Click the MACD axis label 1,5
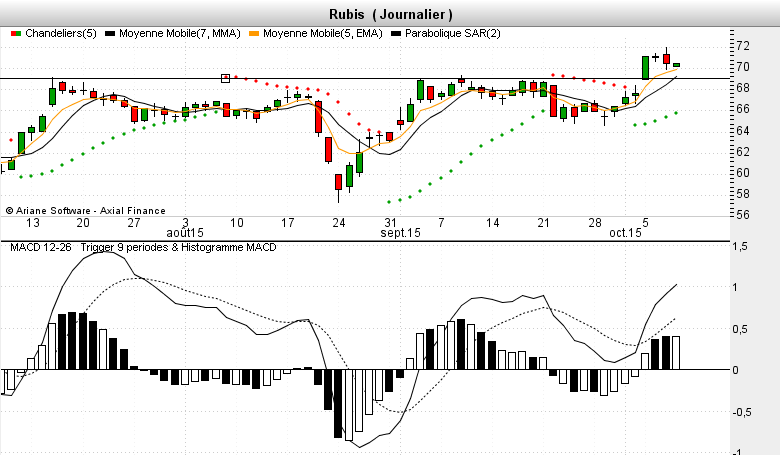 point(740,246)
